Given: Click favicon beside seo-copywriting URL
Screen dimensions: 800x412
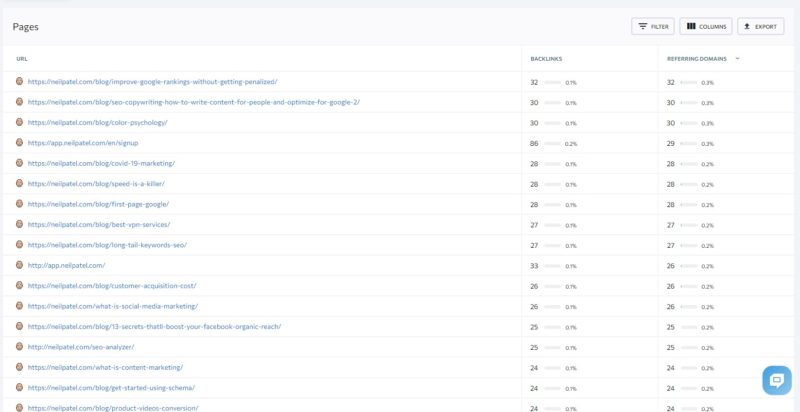Looking at the screenshot, I should click(x=19, y=101).
